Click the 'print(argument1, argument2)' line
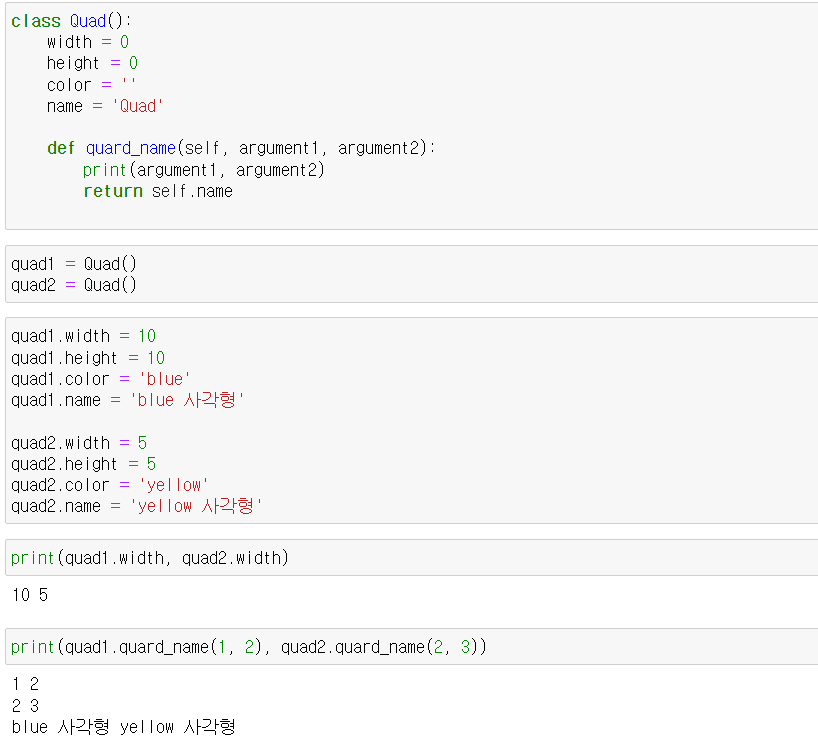This screenshot has height=751, width=818. [x=203, y=170]
